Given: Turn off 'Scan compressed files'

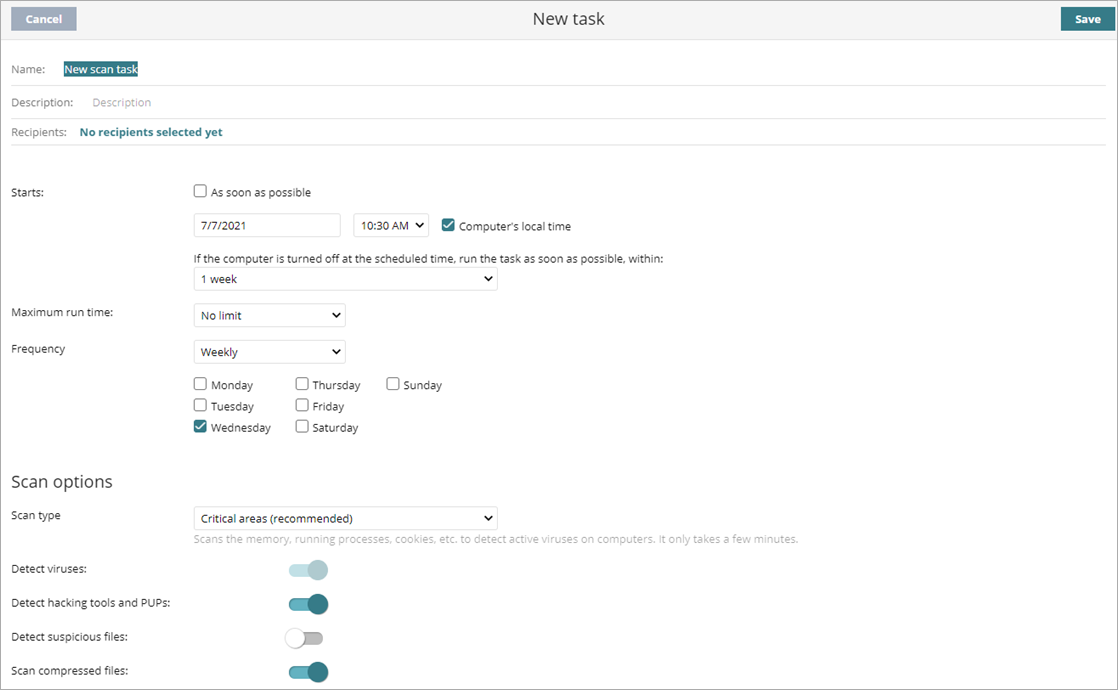Looking at the screenshot, I should (307, 671).
